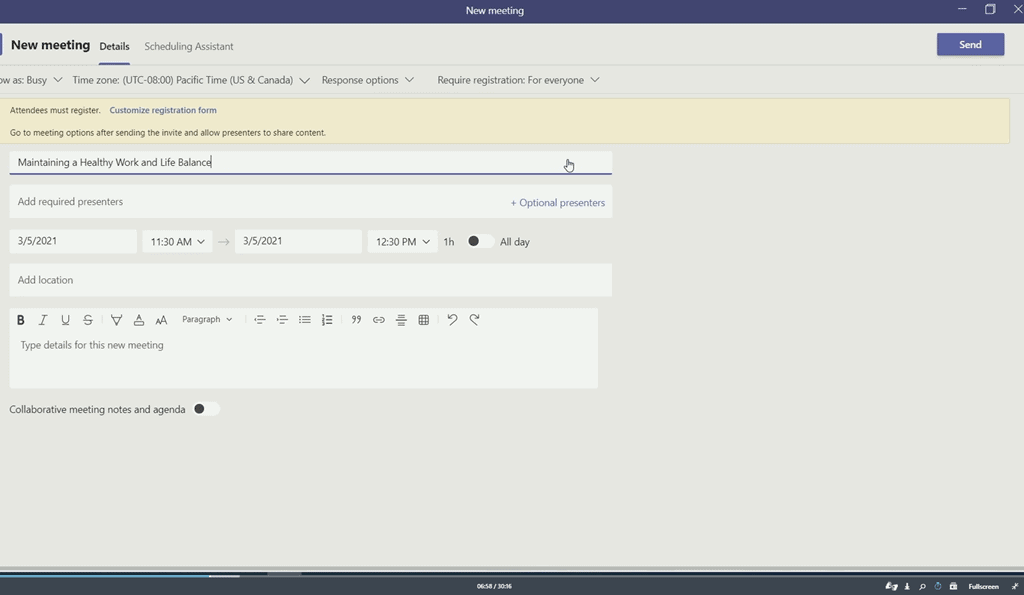Turn on the All day toggle
Viewport: 1024px width, 595px height.
point(479,241)
